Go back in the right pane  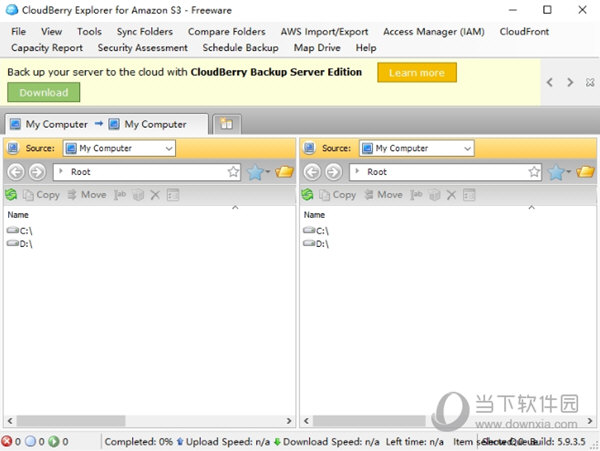click(312, 172)
